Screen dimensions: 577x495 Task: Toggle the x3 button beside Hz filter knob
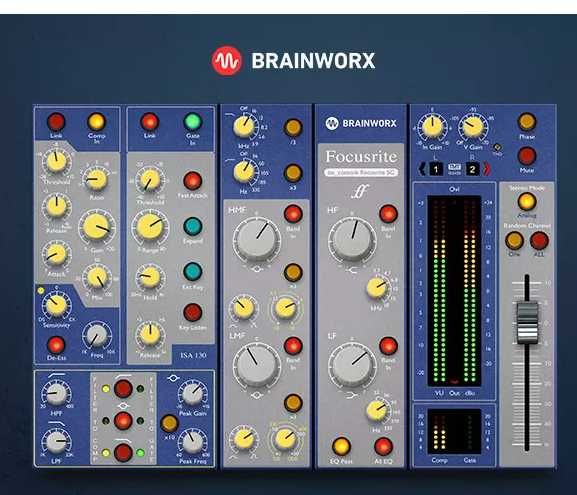click(x=293, y=173)
